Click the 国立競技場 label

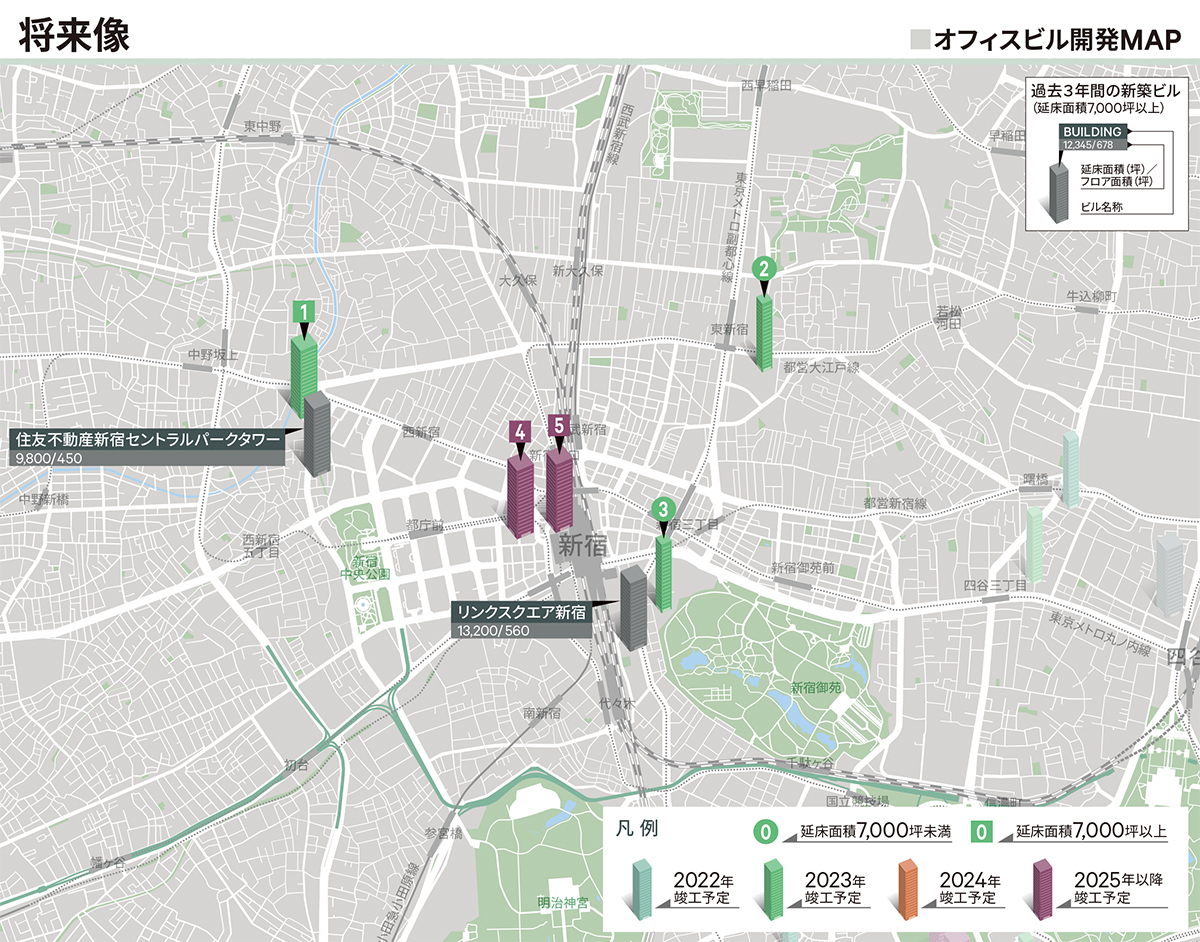point(856,801)
